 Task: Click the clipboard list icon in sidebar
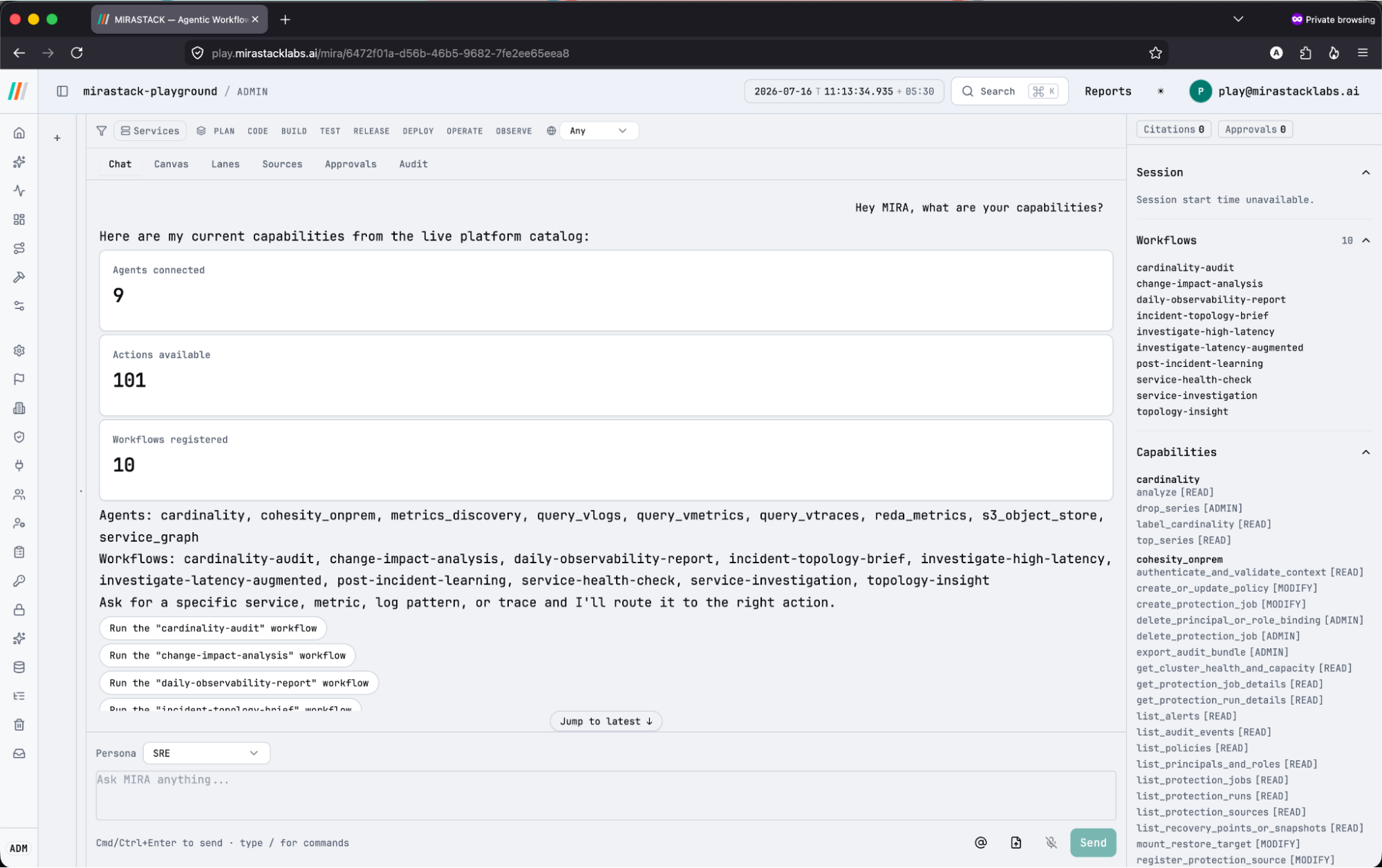coord(19,552)
